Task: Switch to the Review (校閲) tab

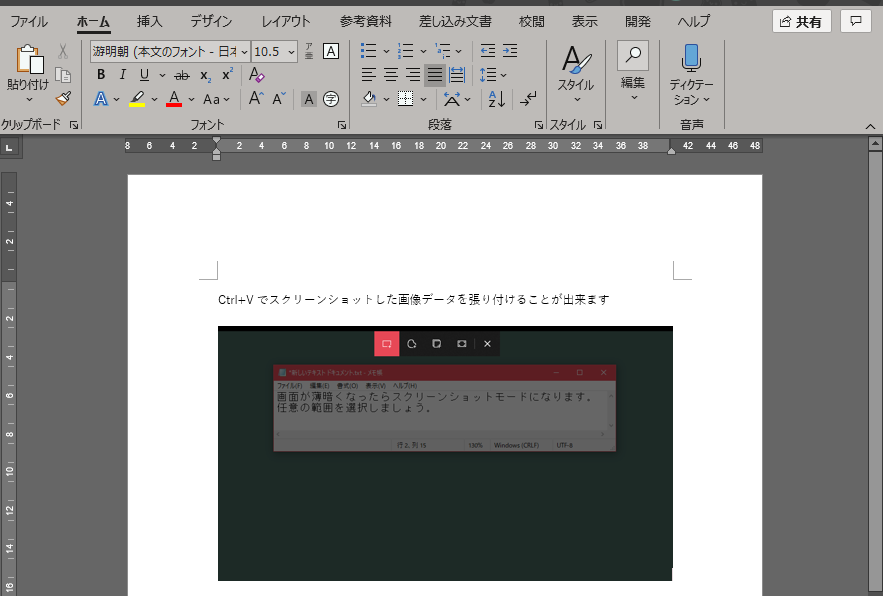Action: click(532, 21)
